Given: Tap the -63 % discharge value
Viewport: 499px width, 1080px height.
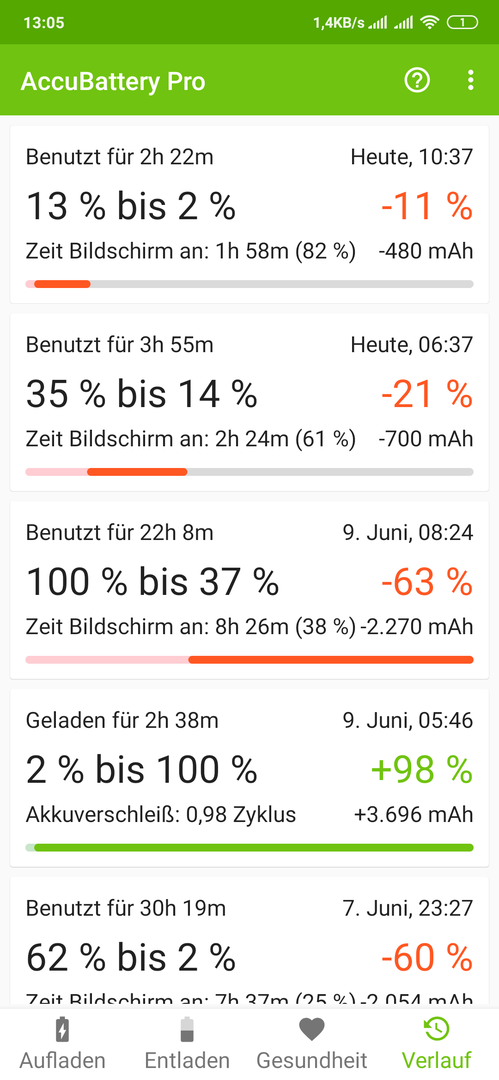Looking at the screenshot, I should tap(427, 583).
